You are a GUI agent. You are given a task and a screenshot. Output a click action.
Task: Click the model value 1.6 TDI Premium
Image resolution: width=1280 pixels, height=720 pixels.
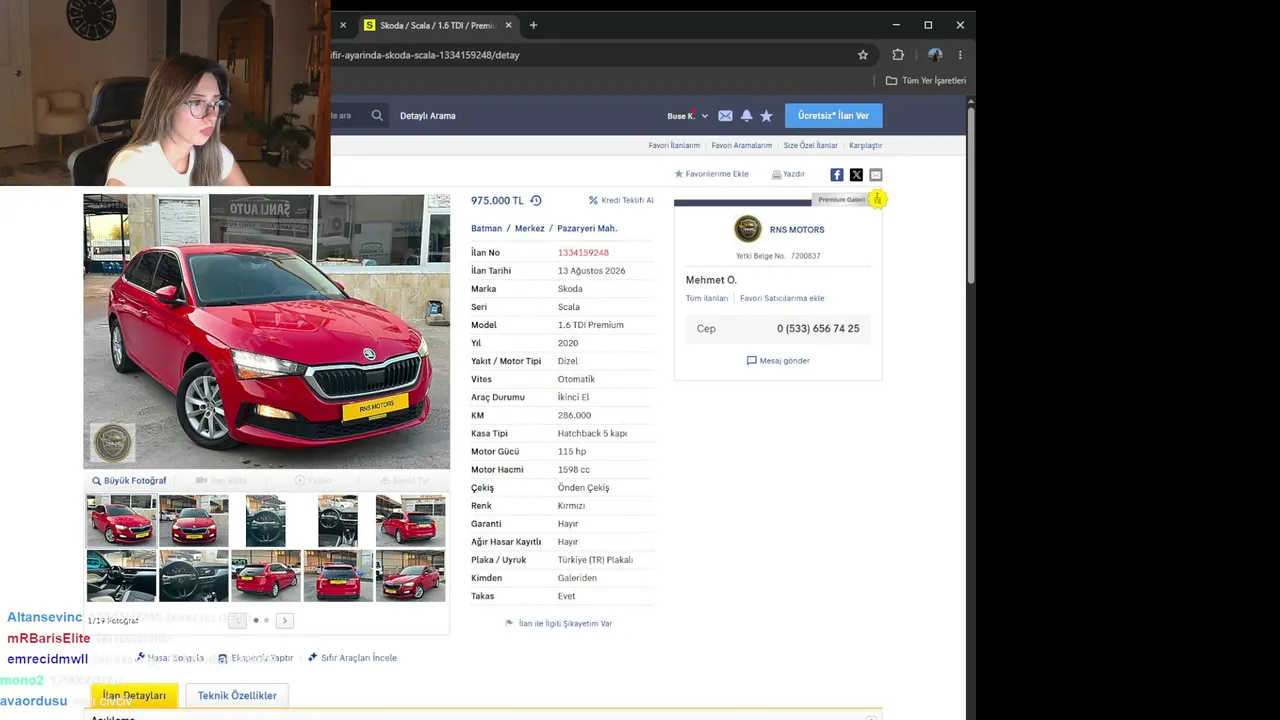coord(590,325)
